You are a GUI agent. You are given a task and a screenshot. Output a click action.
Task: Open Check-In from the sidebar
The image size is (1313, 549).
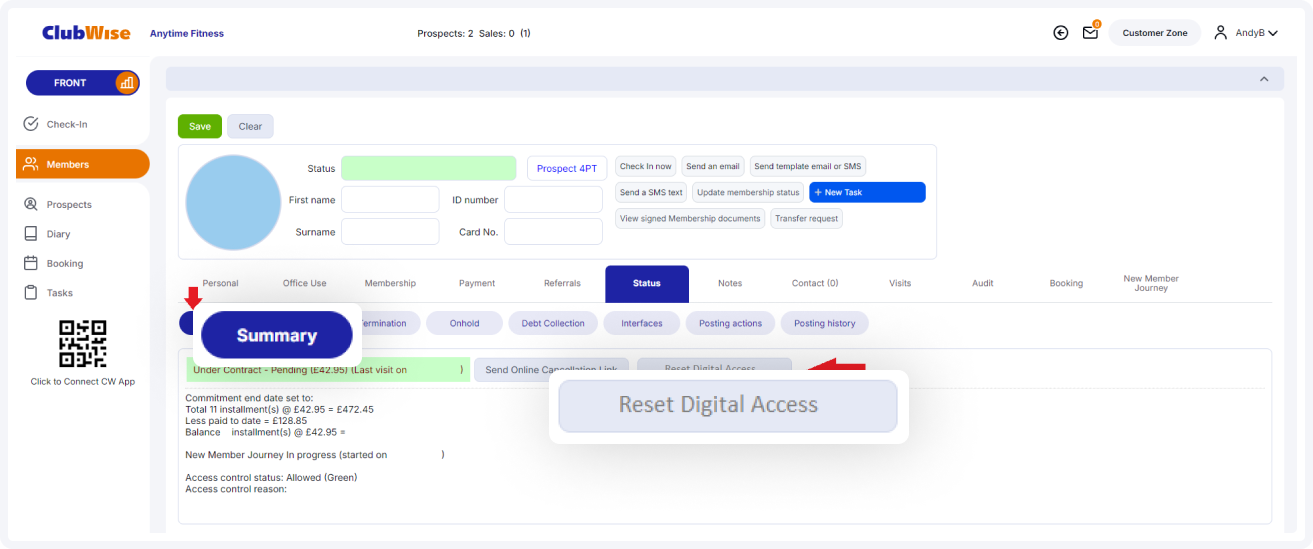[68, 124]
